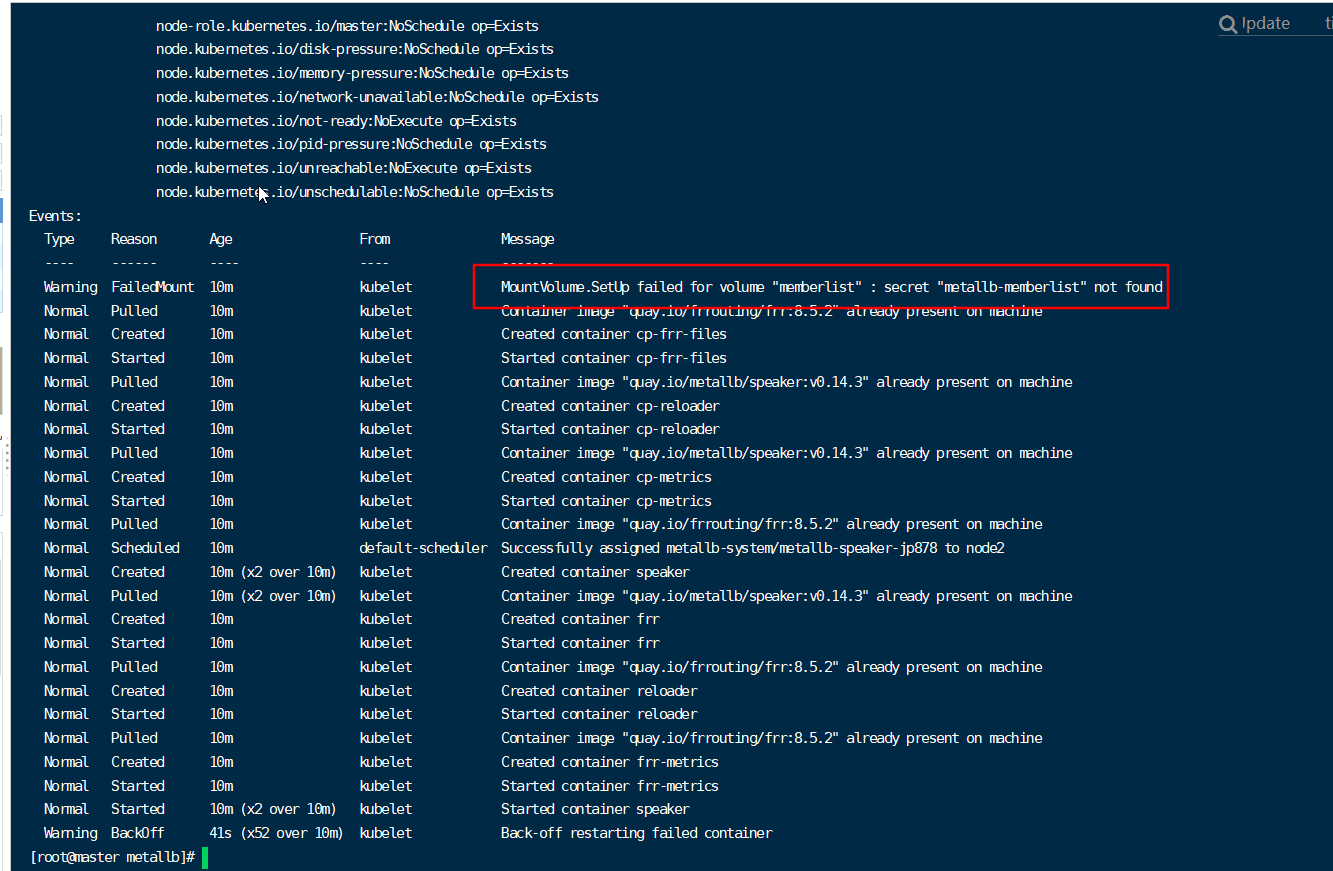The width and height of the screenshot is (1333, 871).
Task: Click the unschedulable:NoSchedule toleration line
Action: (x=355, y=192)
